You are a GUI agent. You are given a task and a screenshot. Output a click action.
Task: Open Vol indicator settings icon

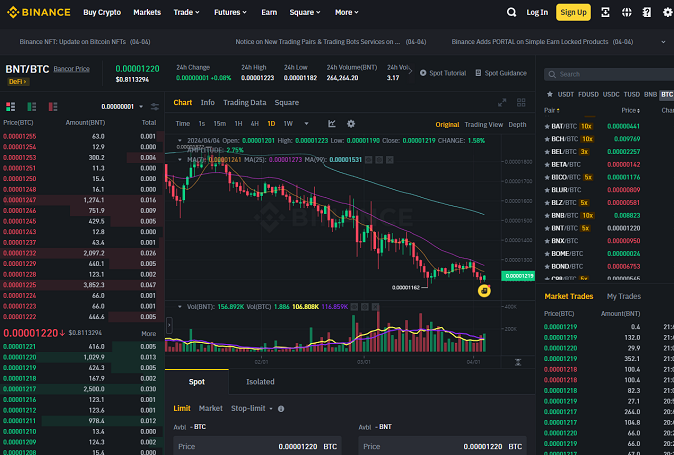click(x=365, y=307)
